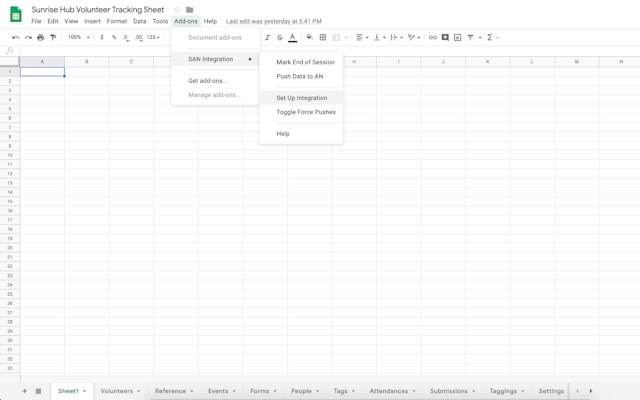Open more number formats 123 dropdown
640x400 pixels.
click(153, 37)
